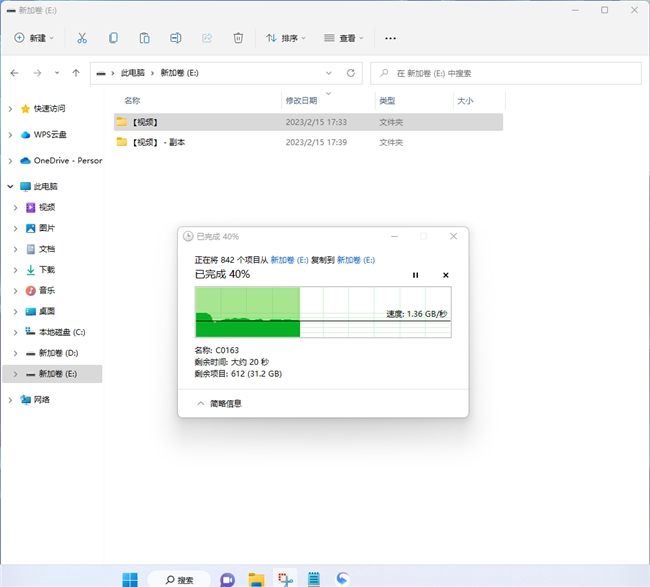
Task: Click the Copy icon in toolbar
Action: pos(113,38)
